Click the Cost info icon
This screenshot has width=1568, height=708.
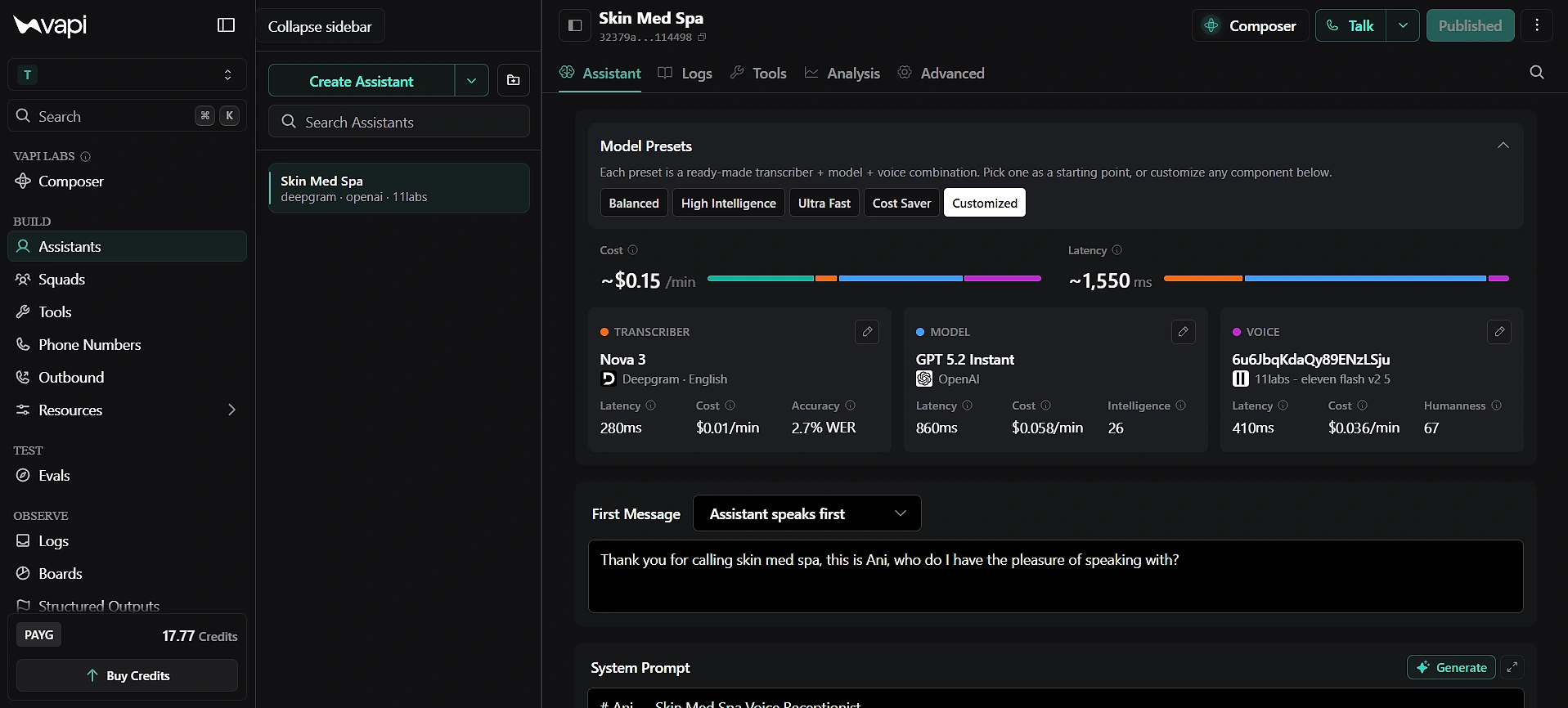pyautogui.click(x=632, y=250)
